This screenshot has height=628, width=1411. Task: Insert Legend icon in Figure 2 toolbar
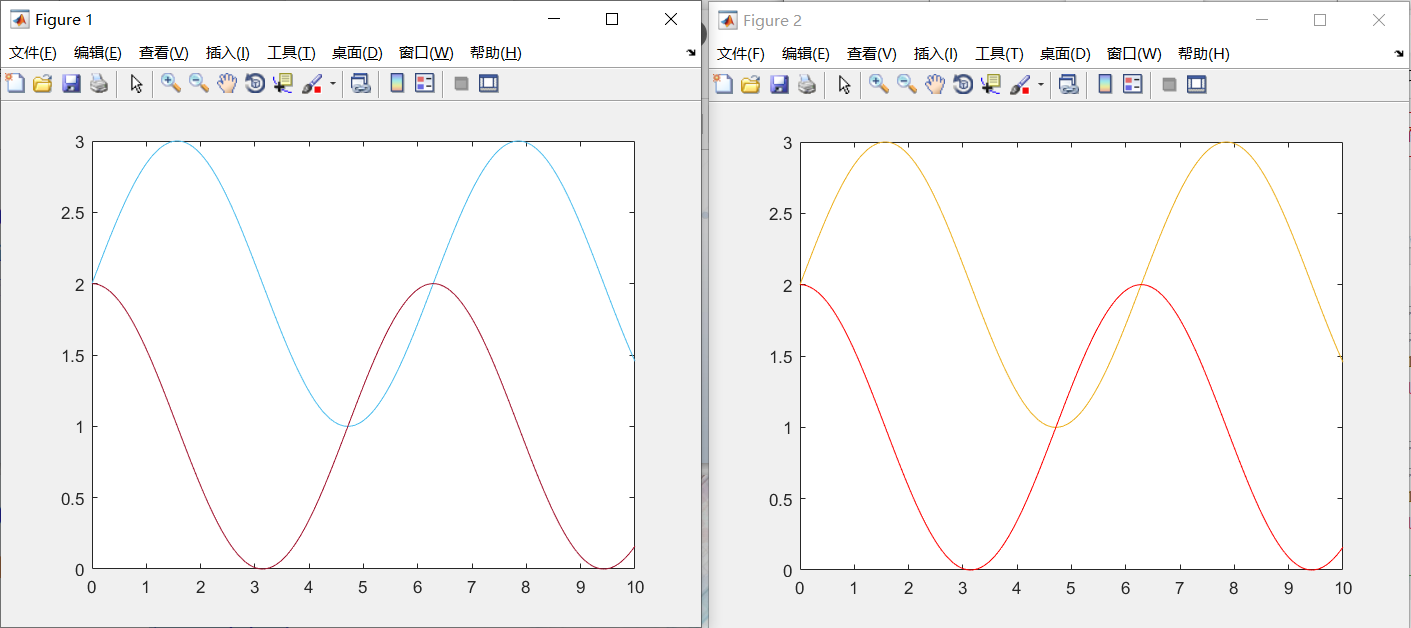coord(1133,85)
